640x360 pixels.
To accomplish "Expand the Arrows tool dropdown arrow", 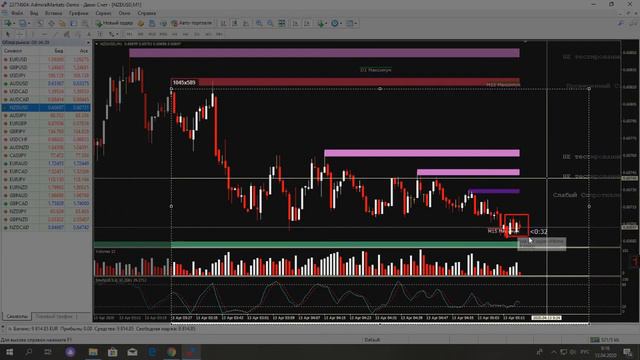I will (x=117, y=34).
